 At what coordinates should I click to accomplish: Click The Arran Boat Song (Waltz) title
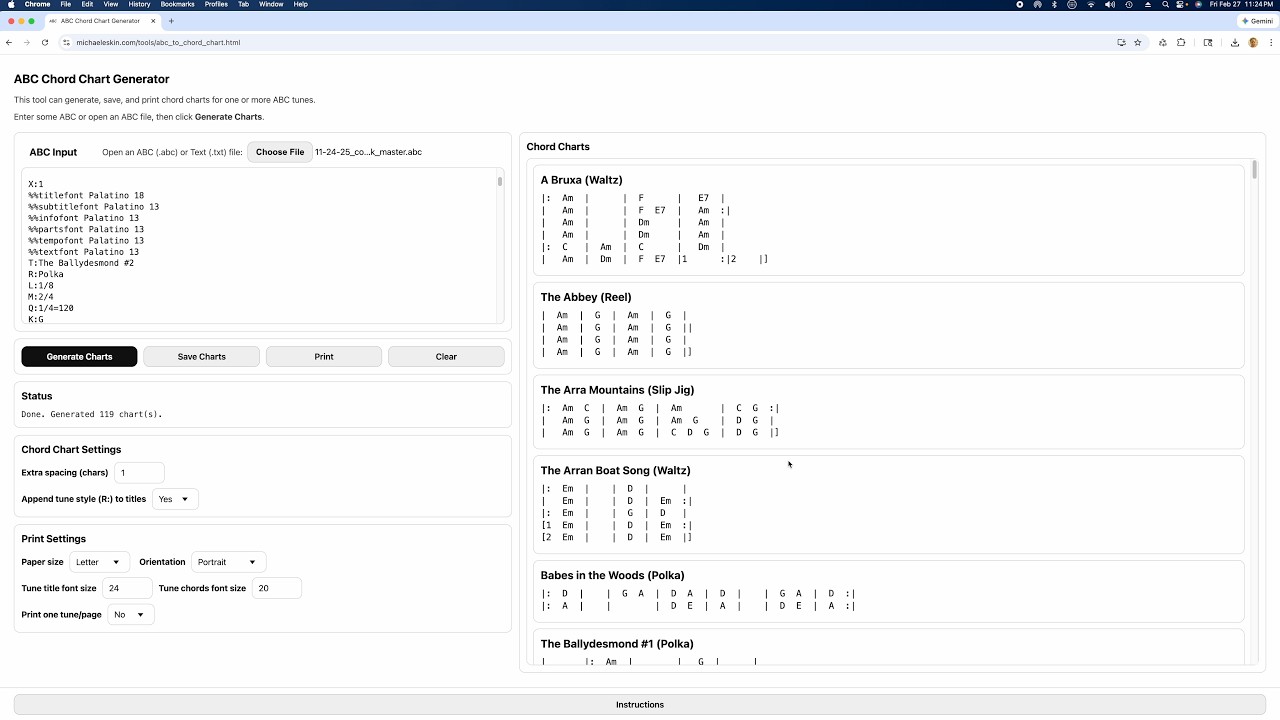615,470
